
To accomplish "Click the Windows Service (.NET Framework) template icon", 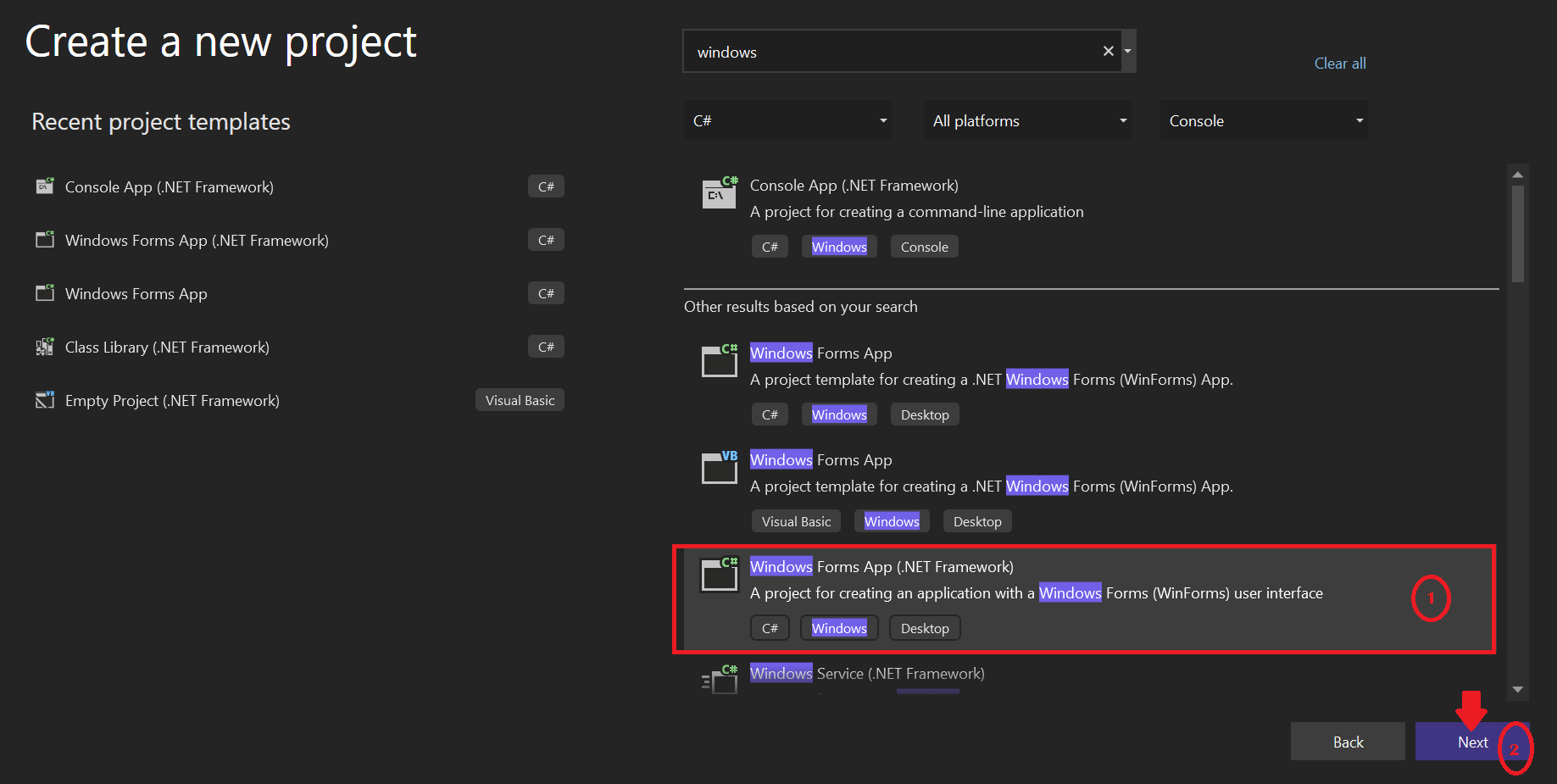I will click(720, 680).
